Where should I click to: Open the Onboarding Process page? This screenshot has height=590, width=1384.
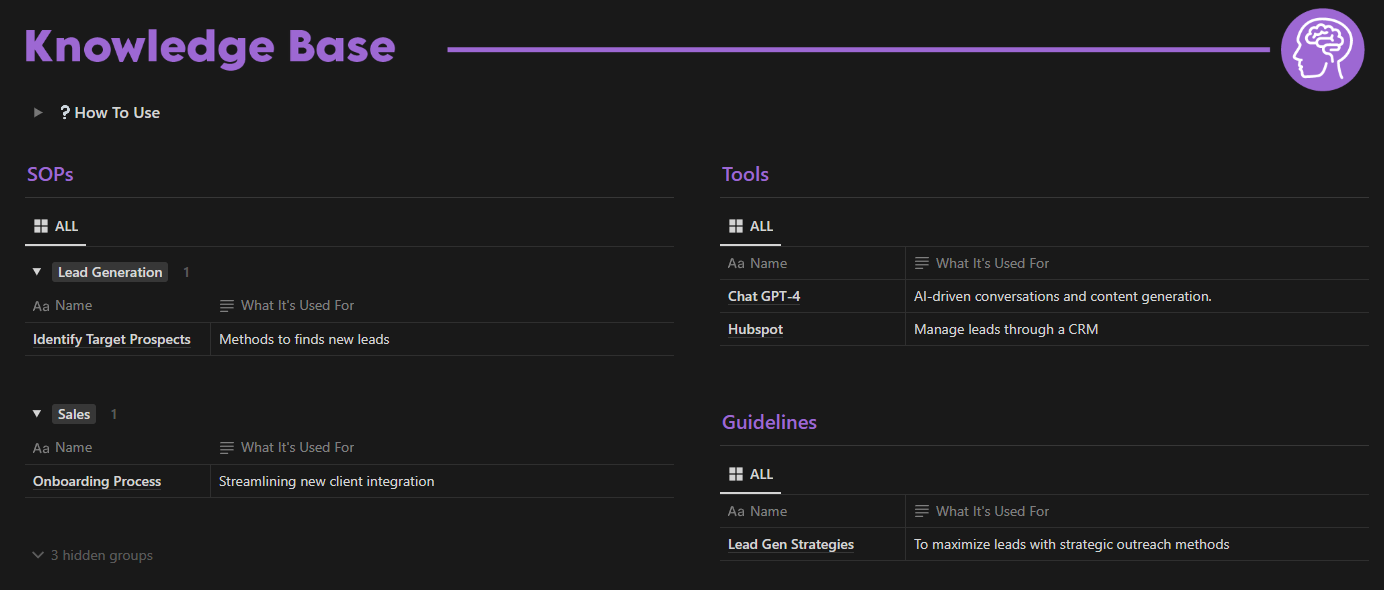(97, 482)
